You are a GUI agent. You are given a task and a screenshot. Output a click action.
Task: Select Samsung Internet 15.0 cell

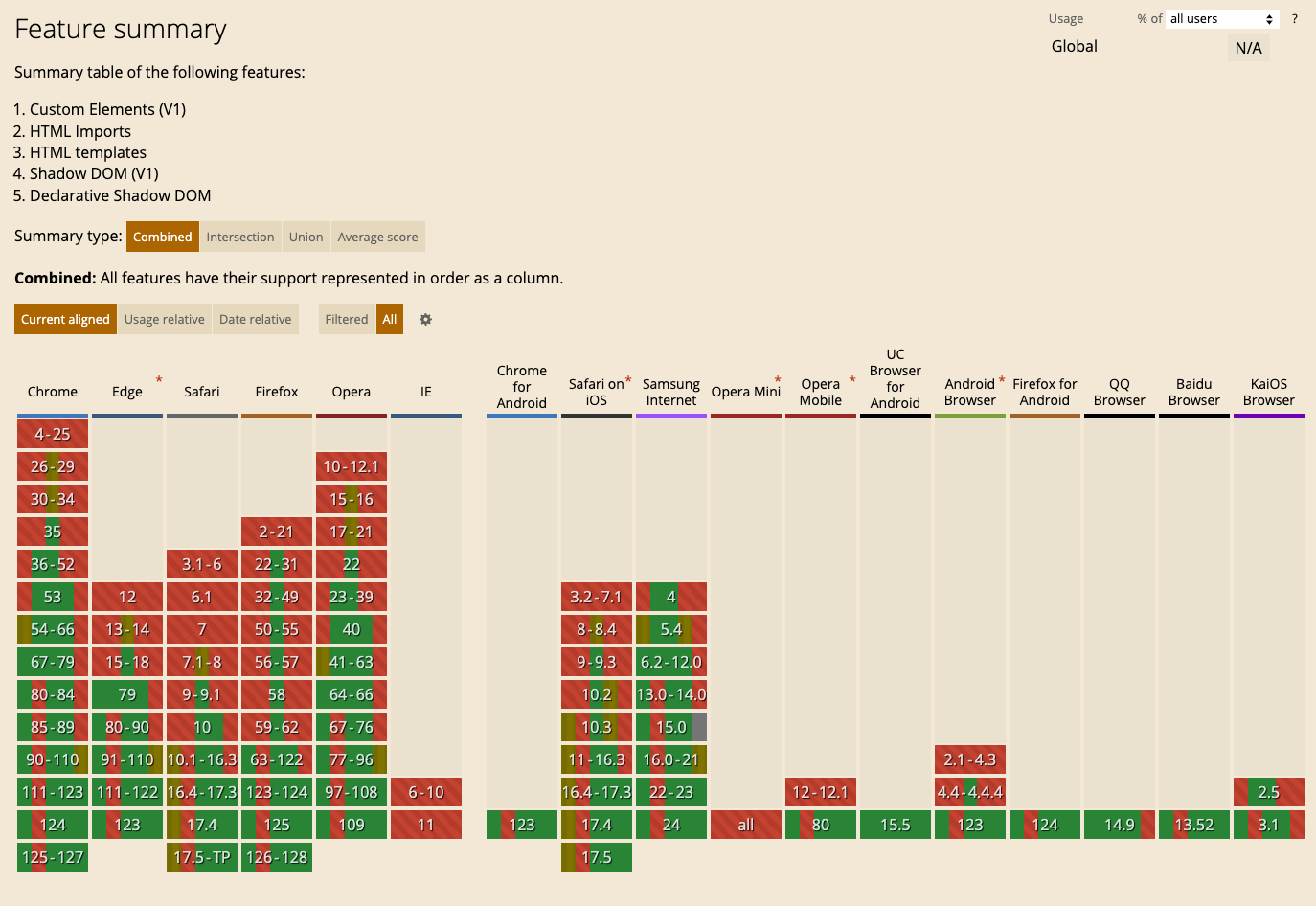[671, 727]
